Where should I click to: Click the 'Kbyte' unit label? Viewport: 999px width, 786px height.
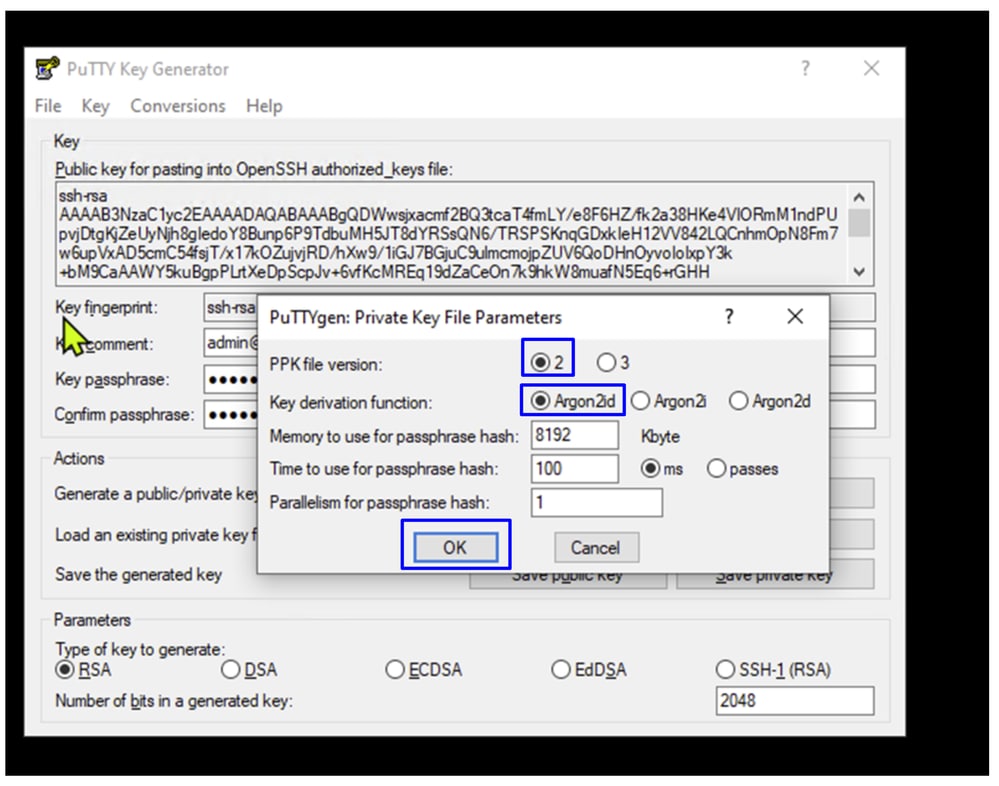660,436
